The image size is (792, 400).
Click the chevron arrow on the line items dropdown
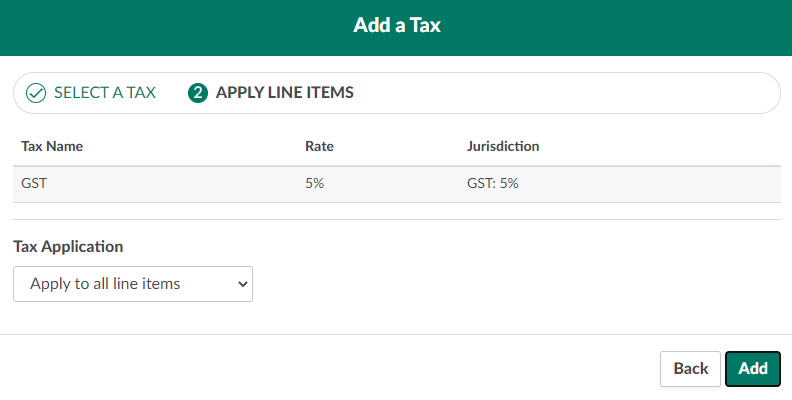coord(241,284)
